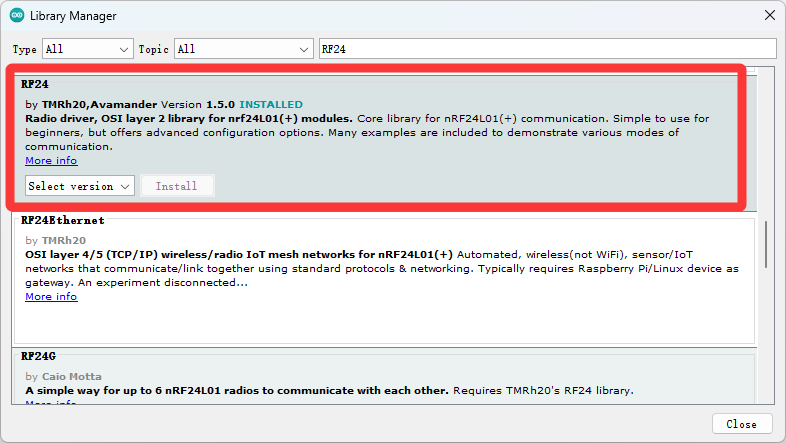The image size is (786, 443).
Task: Click the RF24 library title
Action: point(35,84)
